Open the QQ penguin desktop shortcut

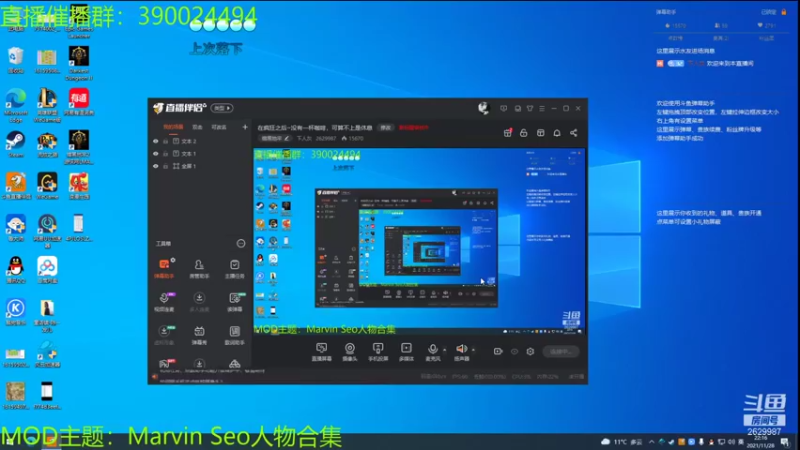(15, 270)
